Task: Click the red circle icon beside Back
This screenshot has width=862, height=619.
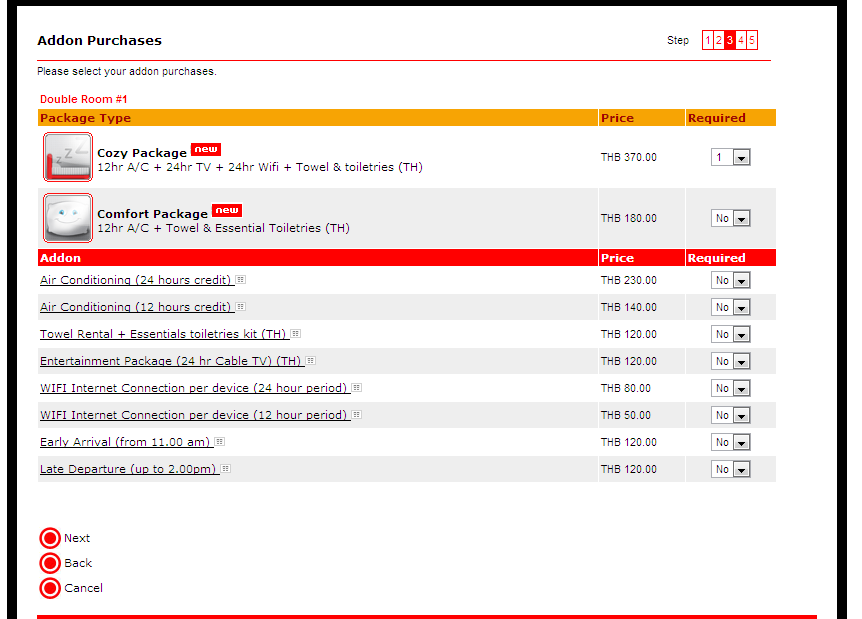Action: [50, 563]
